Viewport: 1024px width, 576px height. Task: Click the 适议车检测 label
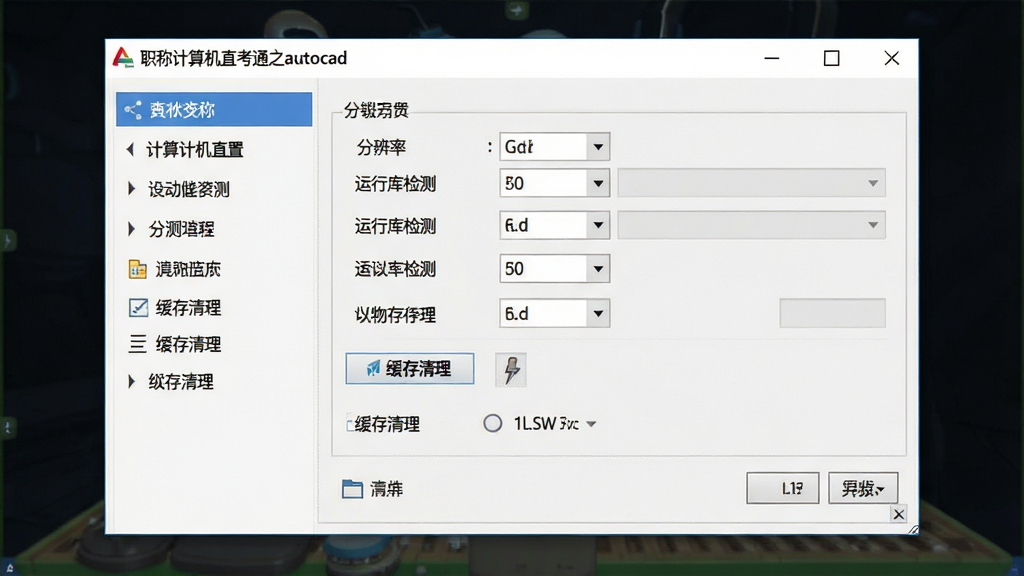click(x=395, y=269)
